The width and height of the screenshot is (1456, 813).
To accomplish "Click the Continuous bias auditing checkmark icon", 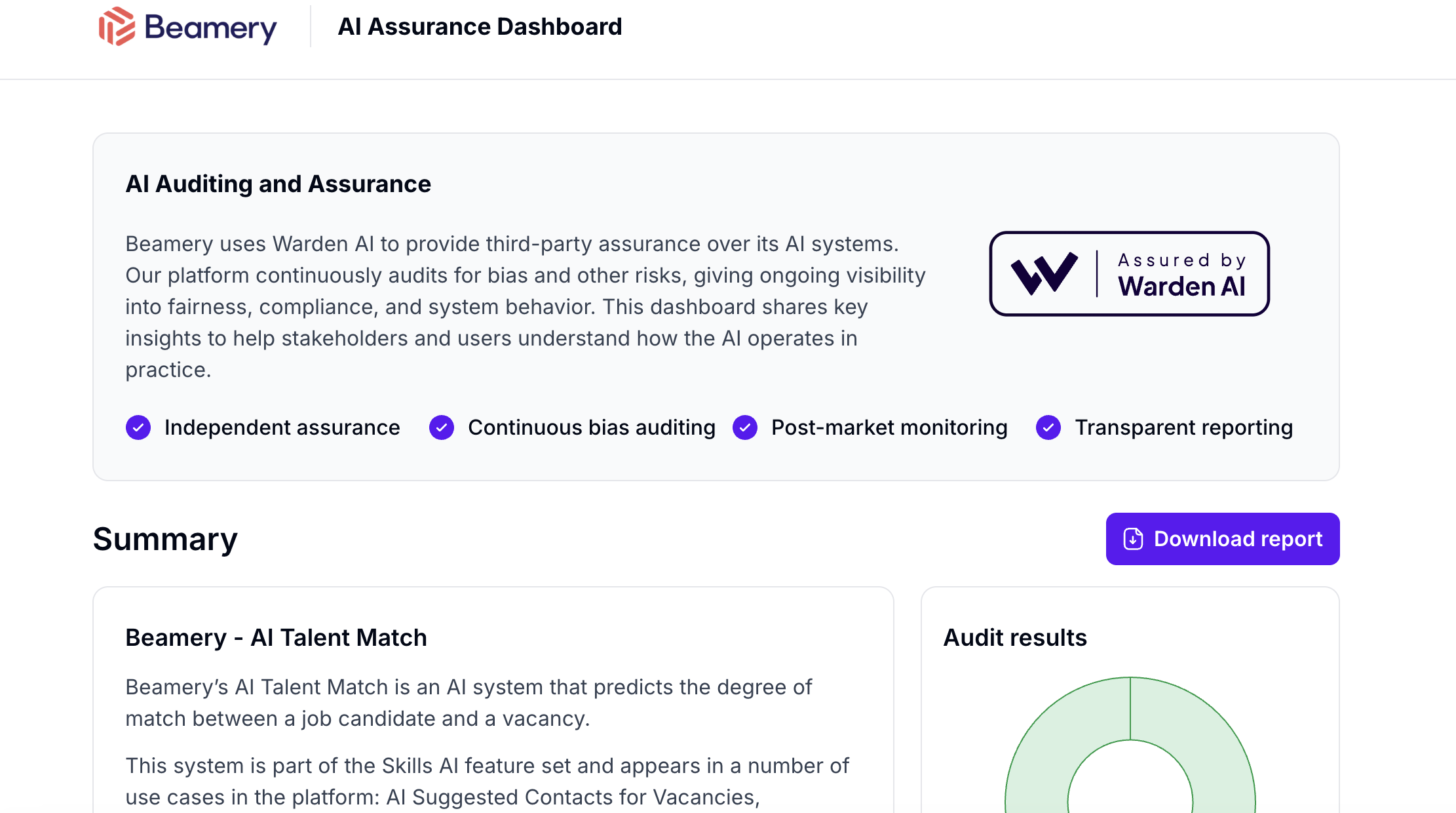I will (442, 427).
